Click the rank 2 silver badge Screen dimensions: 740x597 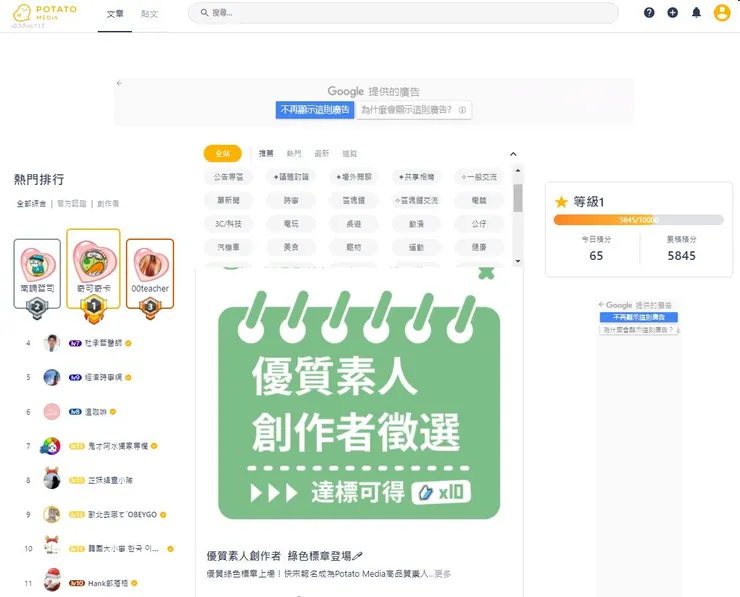point(37,307)
